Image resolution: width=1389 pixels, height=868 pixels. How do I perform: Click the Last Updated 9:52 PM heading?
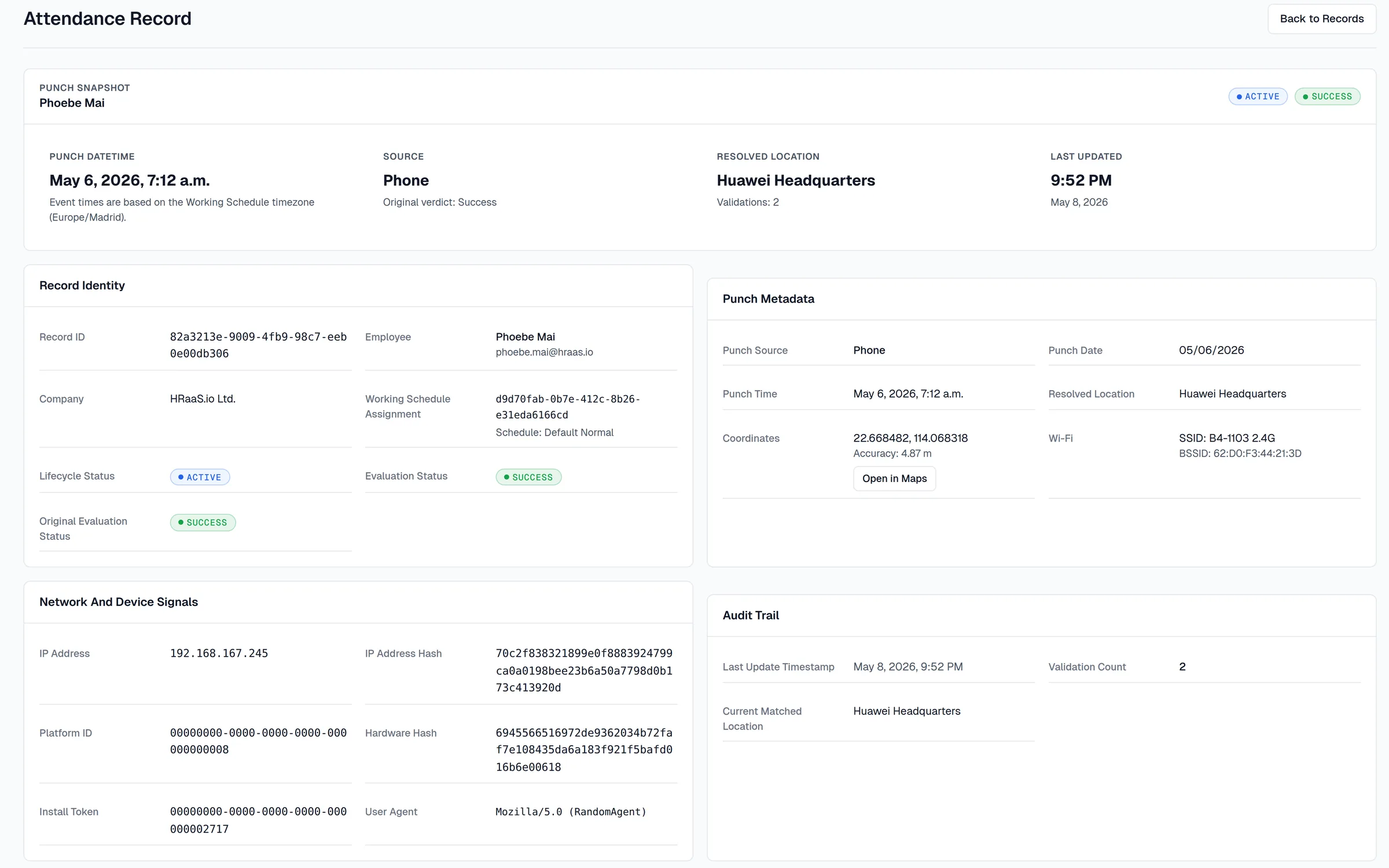tap(1081, 181)
